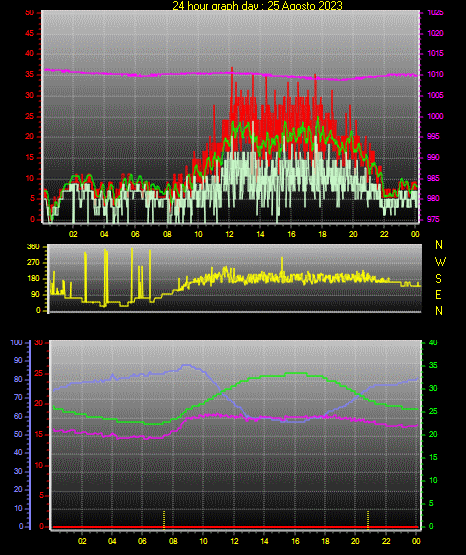Image resolution: width=466 pixels, height=555 pixels.
Task: Click hour 16 label under wind speed chart
Action: click(291, 234)
